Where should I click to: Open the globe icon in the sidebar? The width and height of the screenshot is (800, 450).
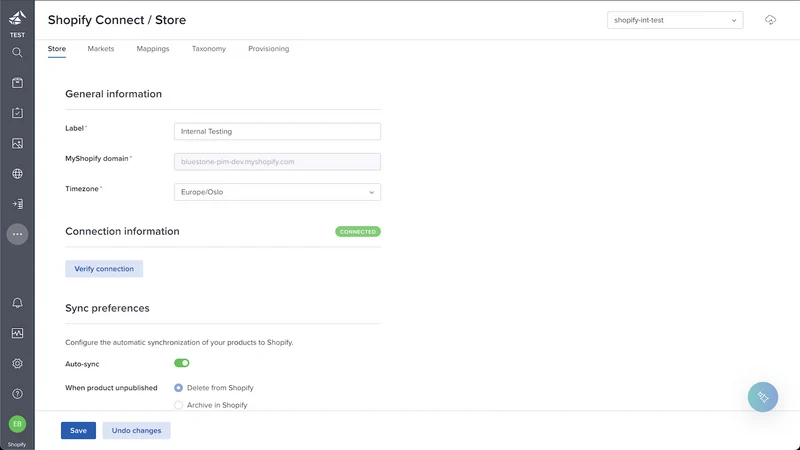17,173
